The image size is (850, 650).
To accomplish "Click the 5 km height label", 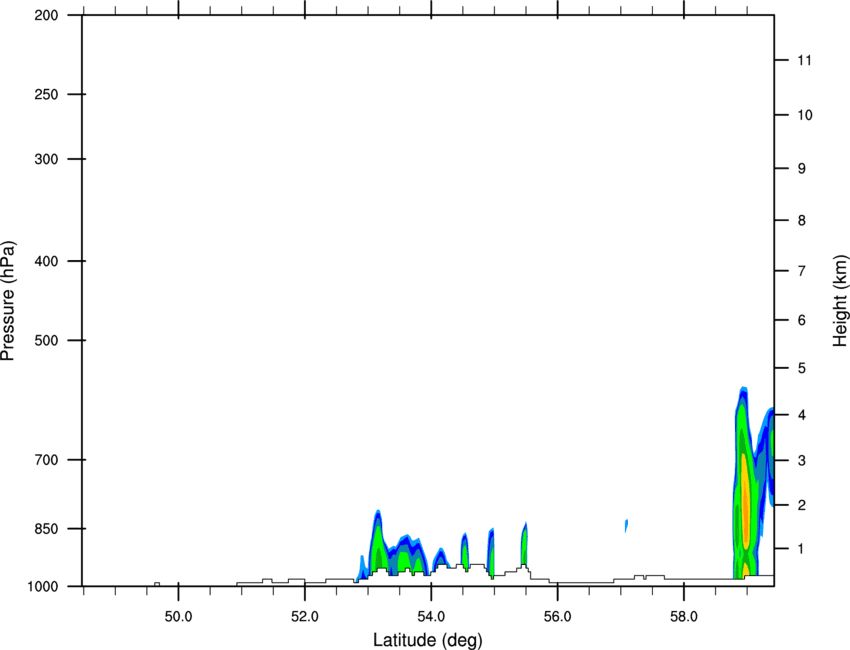I will pyautogui.click(x=802, y=369).
